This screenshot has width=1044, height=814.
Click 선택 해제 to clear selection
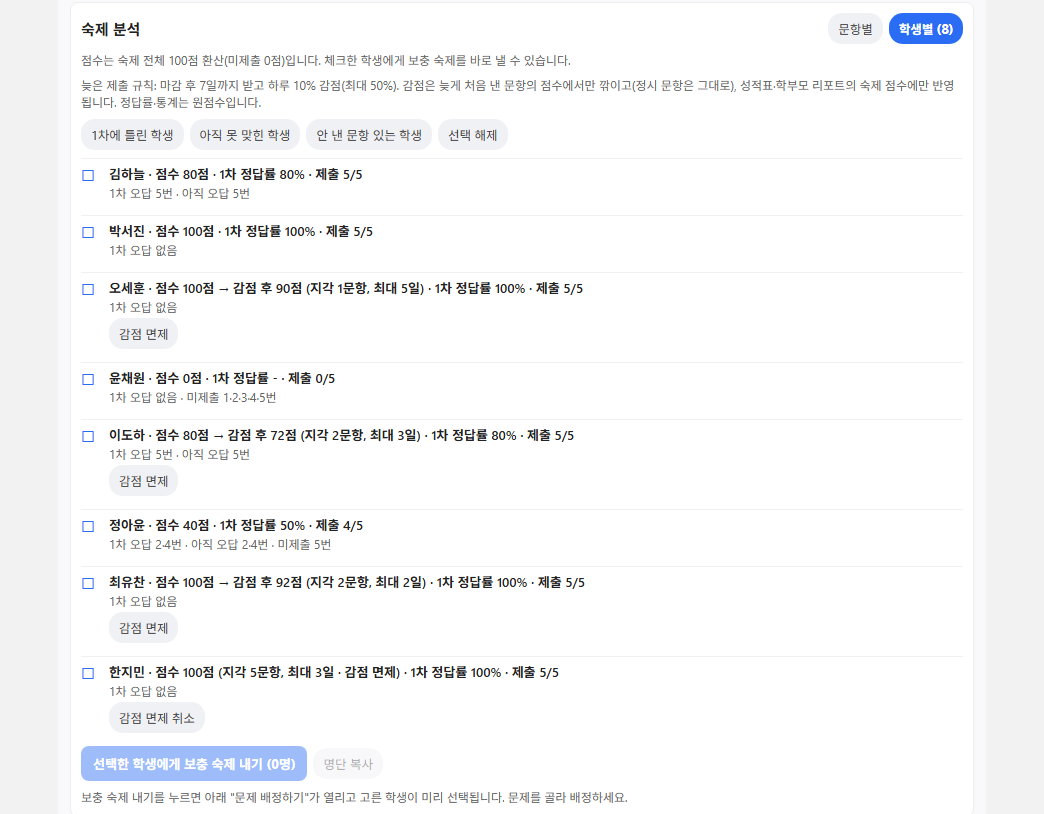[473, 135]
